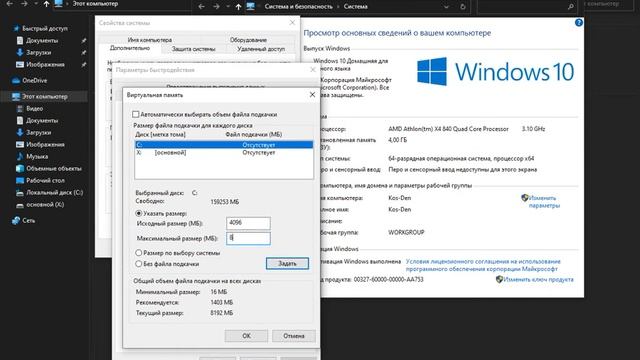This screenshot has width=640, height=360.
Task: Open Рабочий стол folder icon
Action: pyautogui.click(x=20, y=180)
